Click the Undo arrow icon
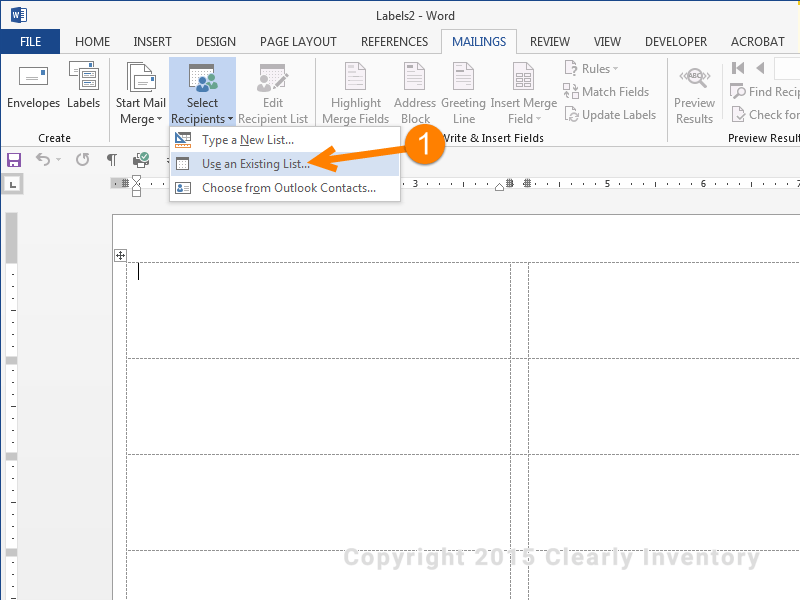Screen dimensions: 800x600 point(43,160)
